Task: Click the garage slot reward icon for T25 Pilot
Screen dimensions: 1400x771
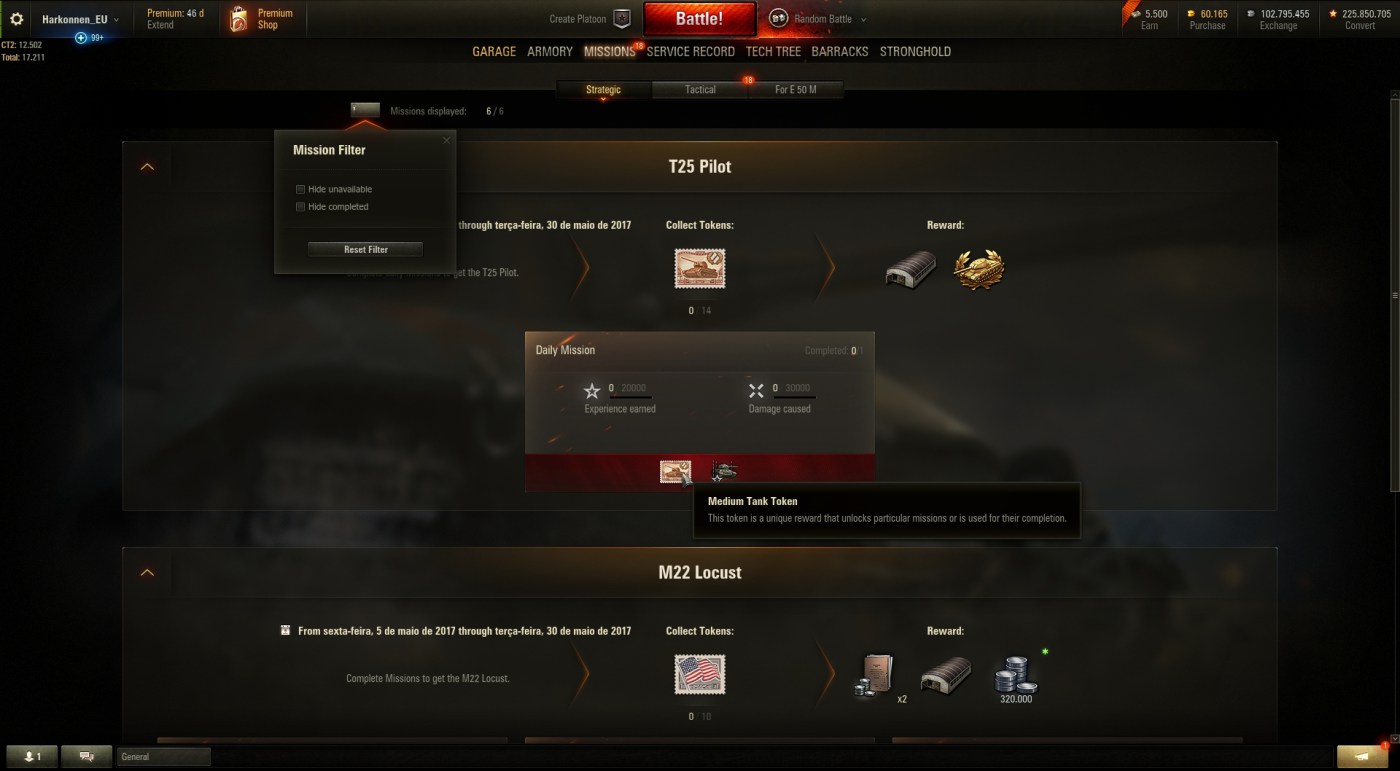Action: (911, 269)
